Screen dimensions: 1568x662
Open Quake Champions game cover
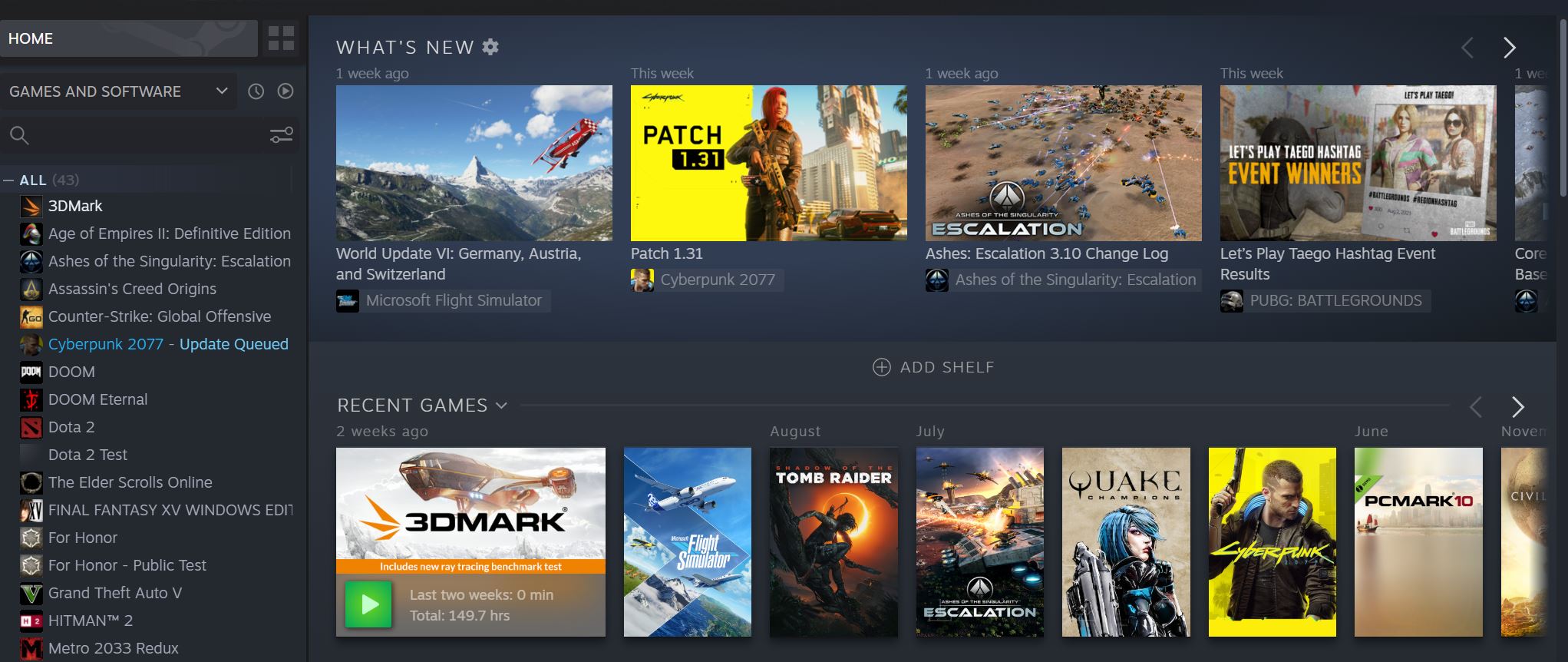[x=1126, y=542]
